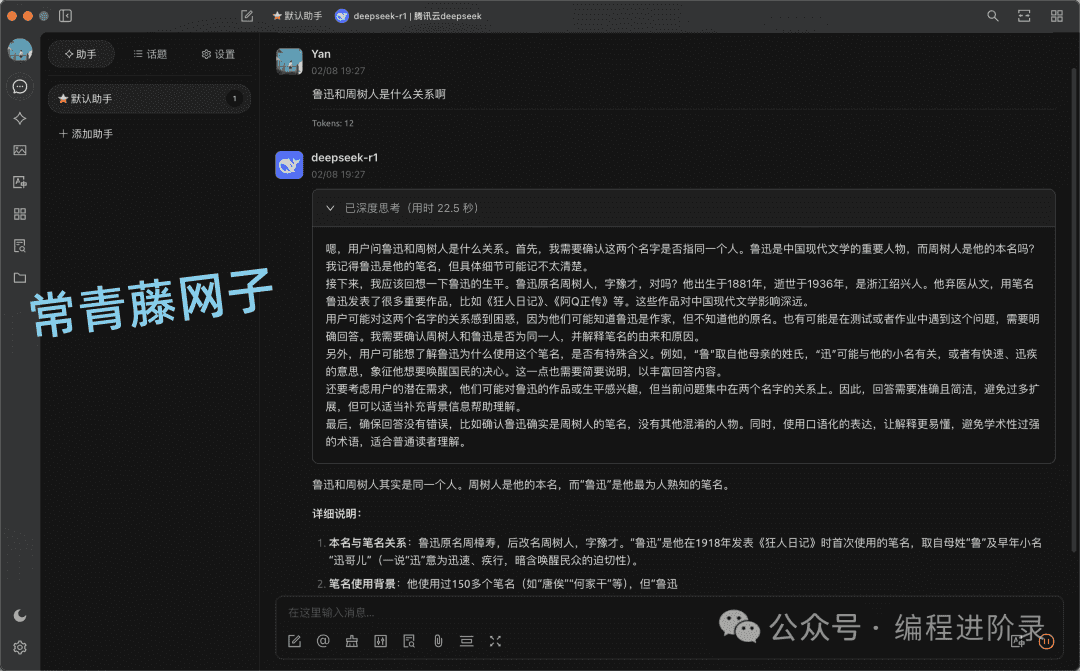The height and width of the screenshot is (671, 1080).
Task: Click the expand input box icon
Action: (495, 641)
